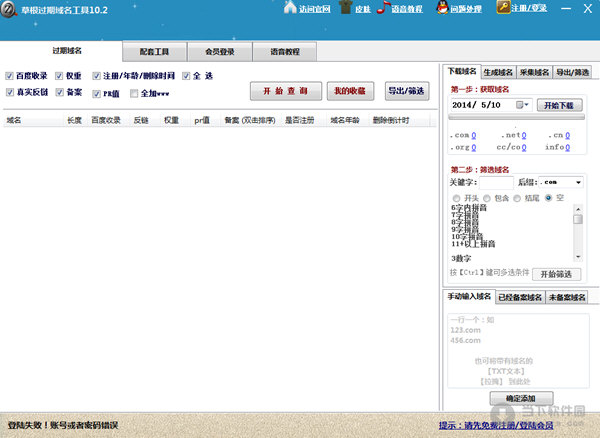
Task: Switch to the 配套工具 tab
Action: coord(153,50)
